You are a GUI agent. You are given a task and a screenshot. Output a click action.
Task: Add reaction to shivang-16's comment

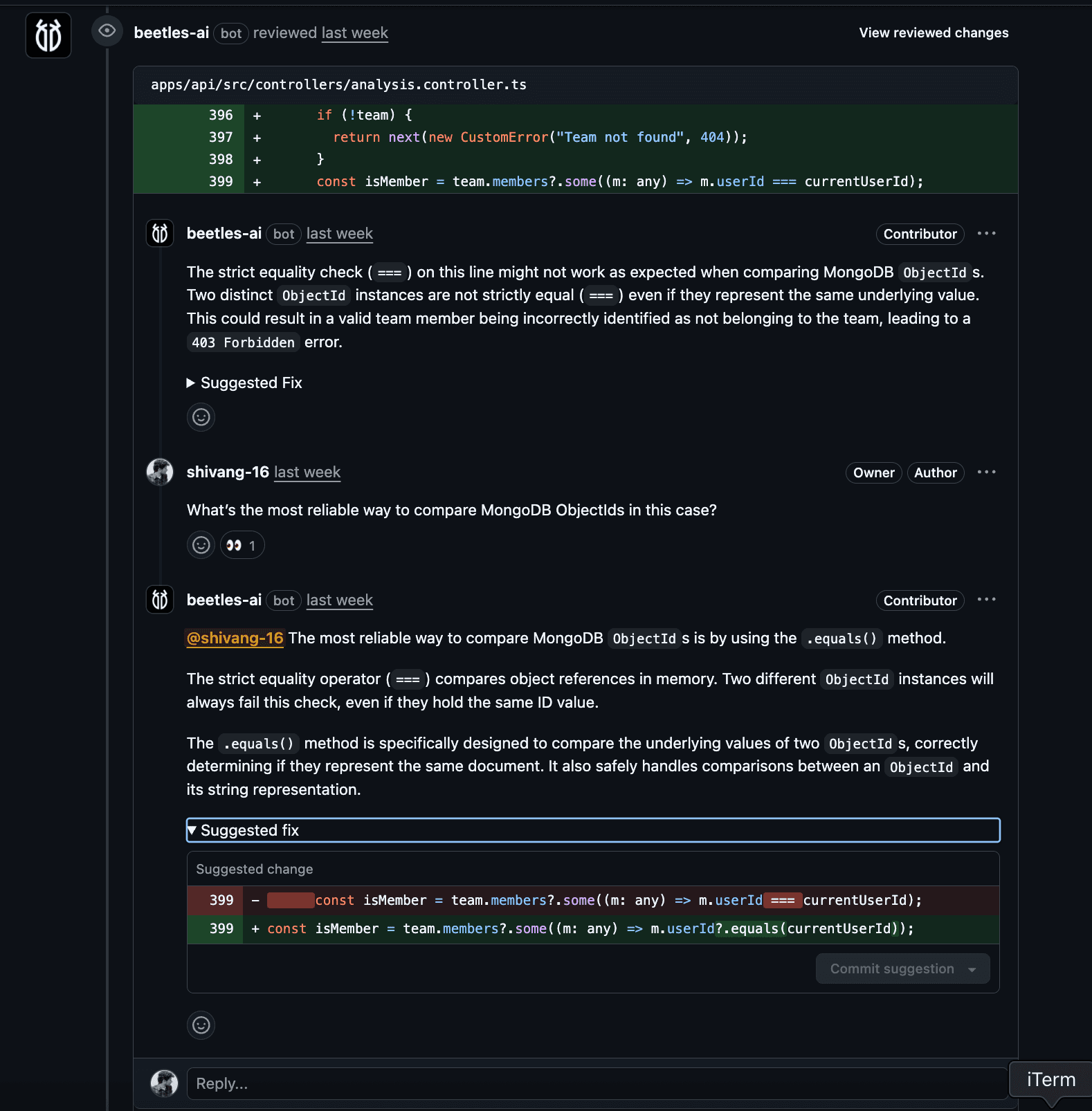[201, 545]
